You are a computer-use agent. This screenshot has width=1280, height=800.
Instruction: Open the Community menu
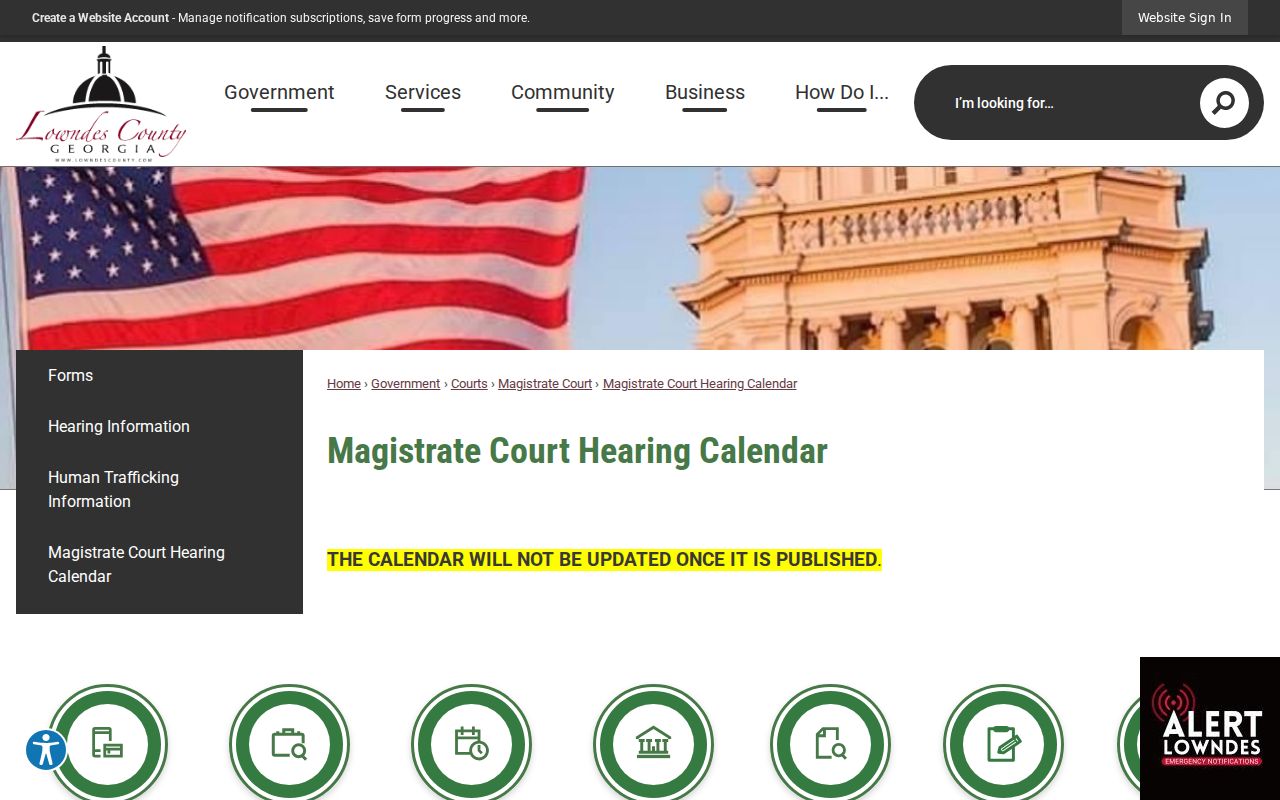pos(563,93)
